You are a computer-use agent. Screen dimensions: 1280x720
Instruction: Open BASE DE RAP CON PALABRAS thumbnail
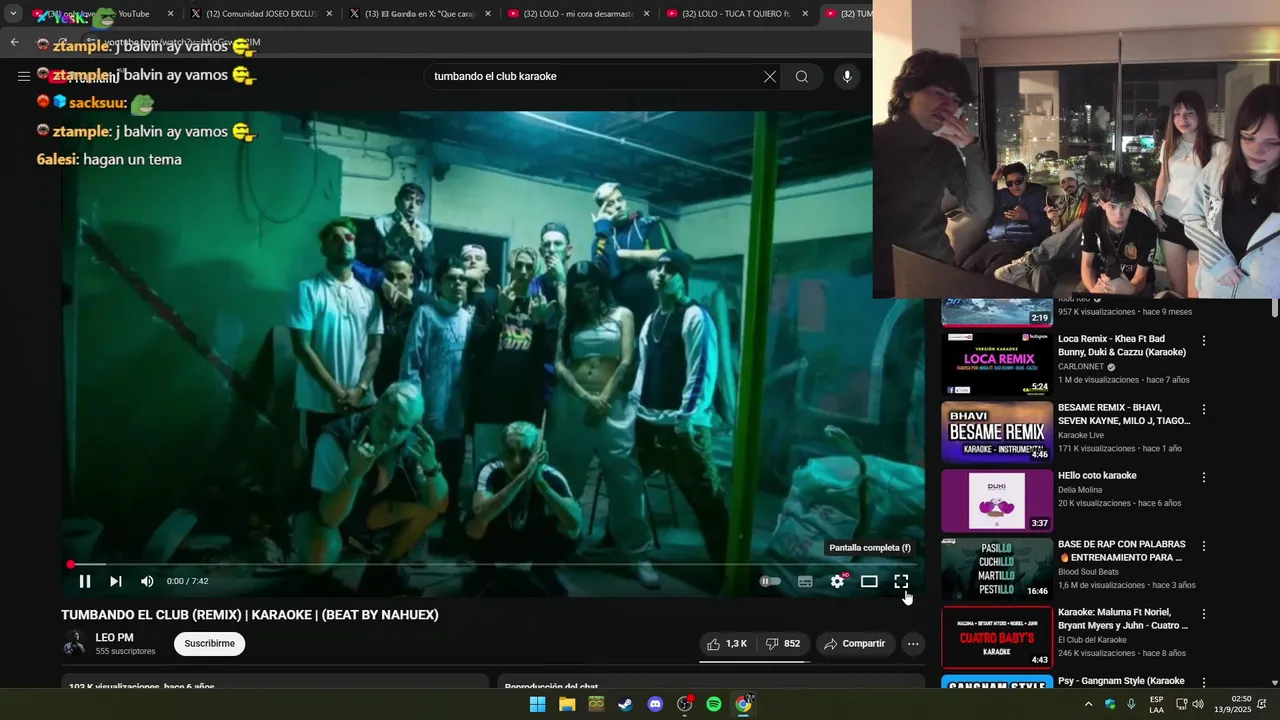pos(997,569)
